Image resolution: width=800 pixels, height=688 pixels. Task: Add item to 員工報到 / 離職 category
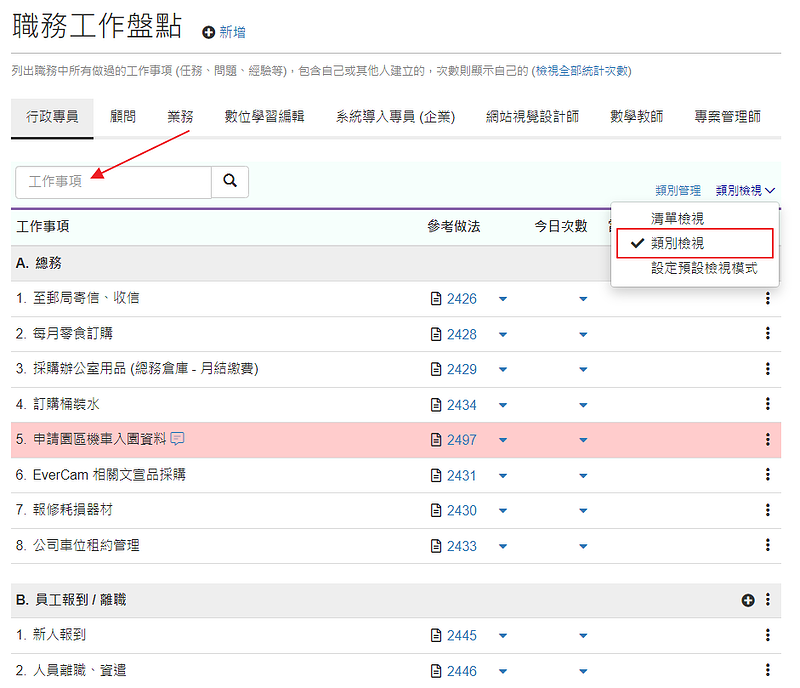pyautogui.click(x=748, y=600)
